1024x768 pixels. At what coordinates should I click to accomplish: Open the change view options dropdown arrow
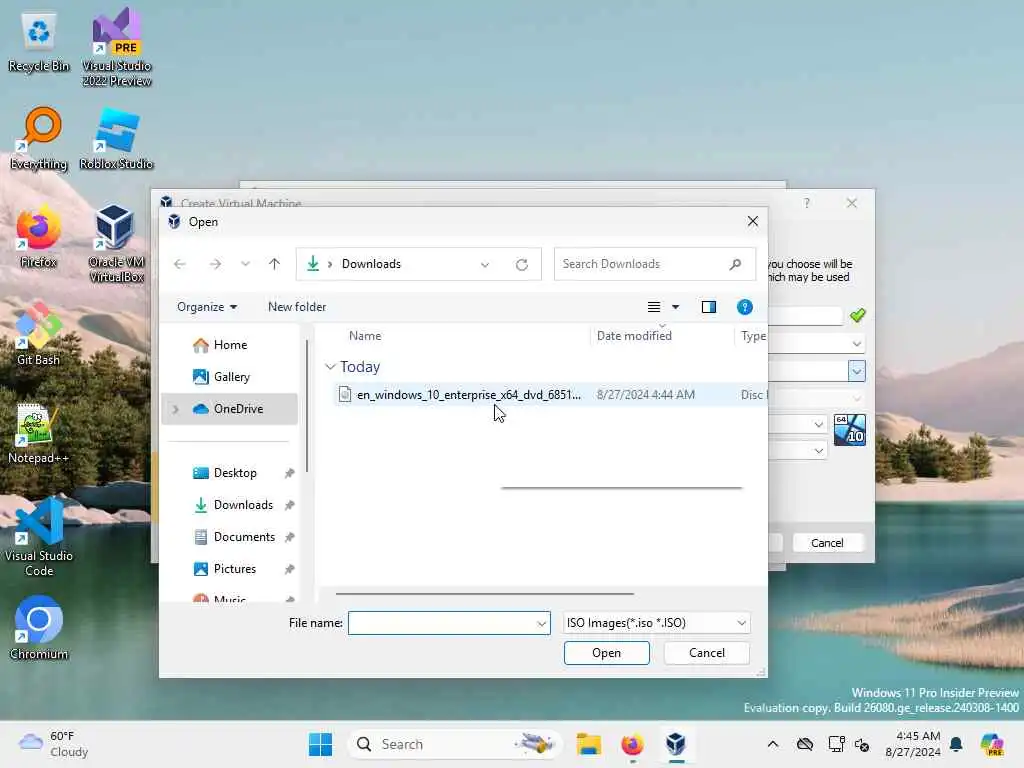click(x=675, y=307)
